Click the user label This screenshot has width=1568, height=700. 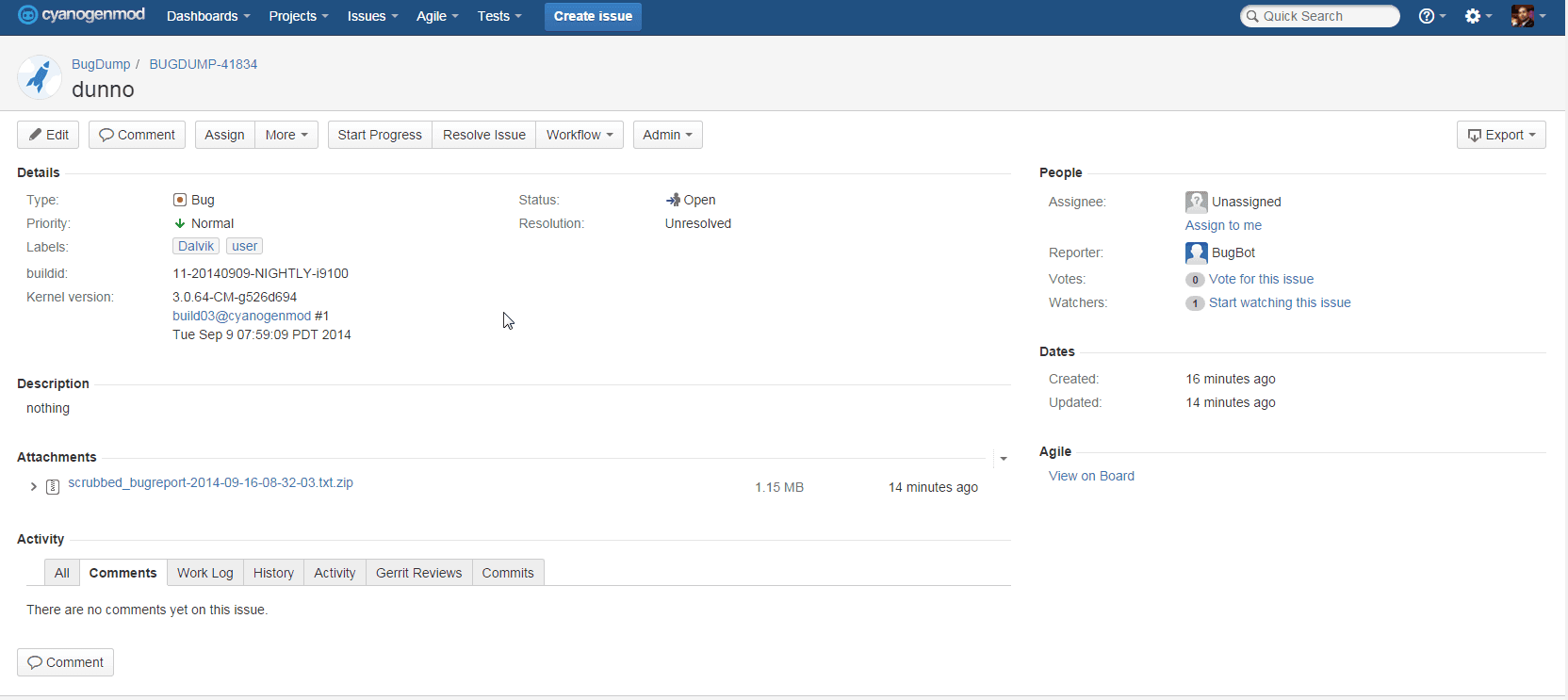coord(245,246)
